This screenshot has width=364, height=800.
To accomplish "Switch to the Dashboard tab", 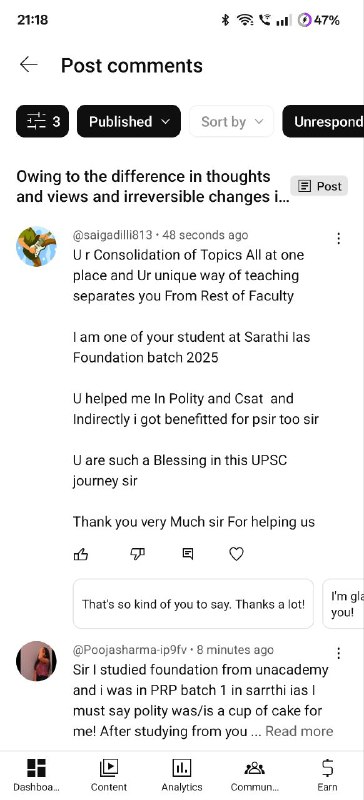I will (36, 774).
